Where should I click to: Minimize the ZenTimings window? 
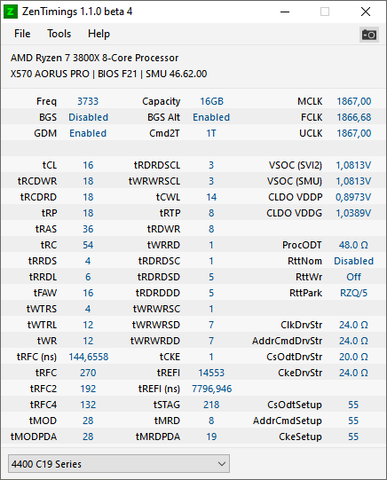[x=285, y=12]
